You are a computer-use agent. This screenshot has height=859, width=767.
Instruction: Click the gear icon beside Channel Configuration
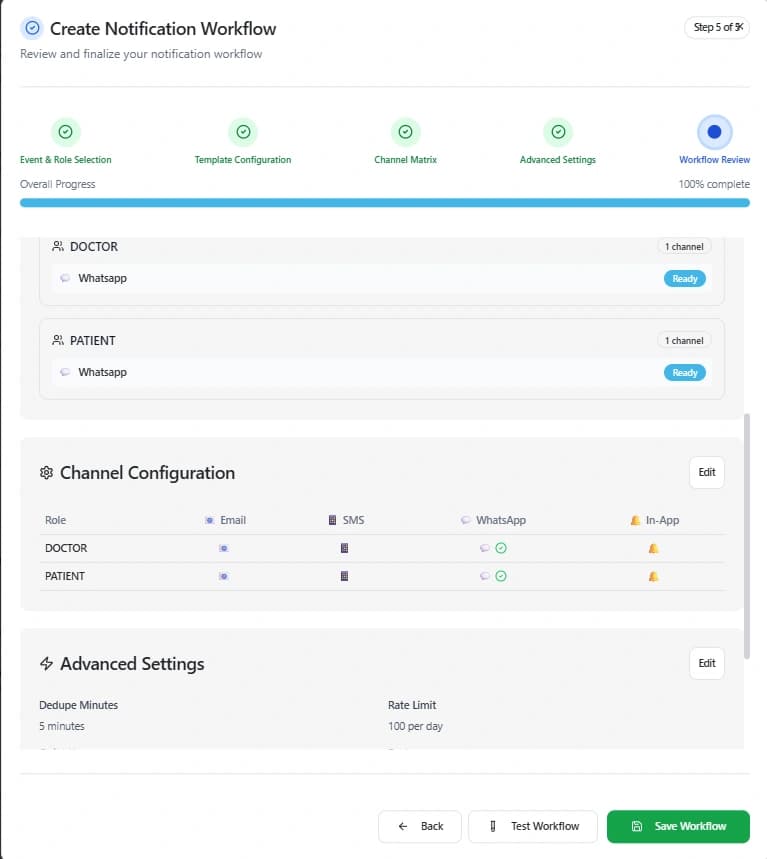pyautogui.click(x=46, y=472)
